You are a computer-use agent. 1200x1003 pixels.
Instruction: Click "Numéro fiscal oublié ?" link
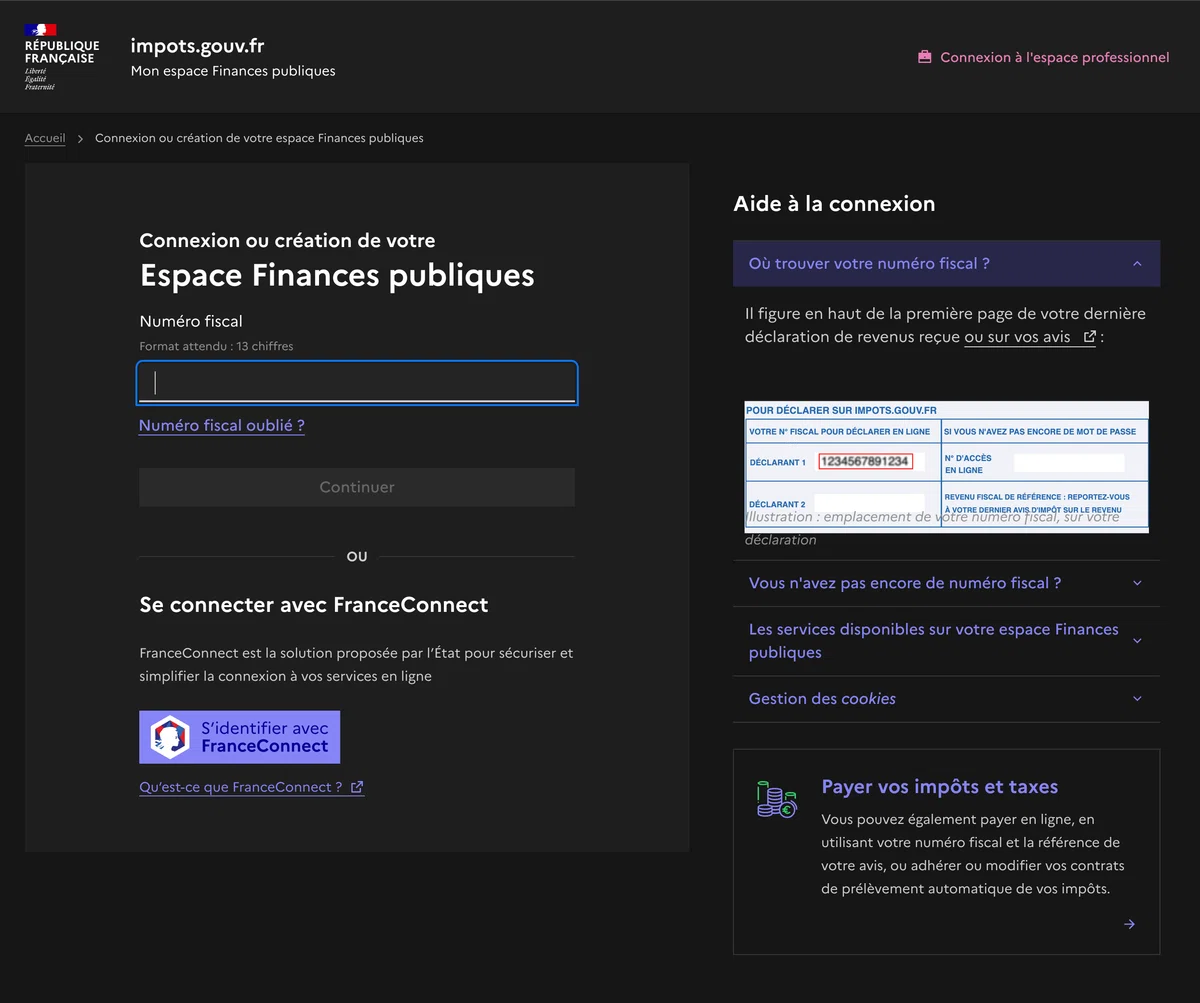click(222, 425)
